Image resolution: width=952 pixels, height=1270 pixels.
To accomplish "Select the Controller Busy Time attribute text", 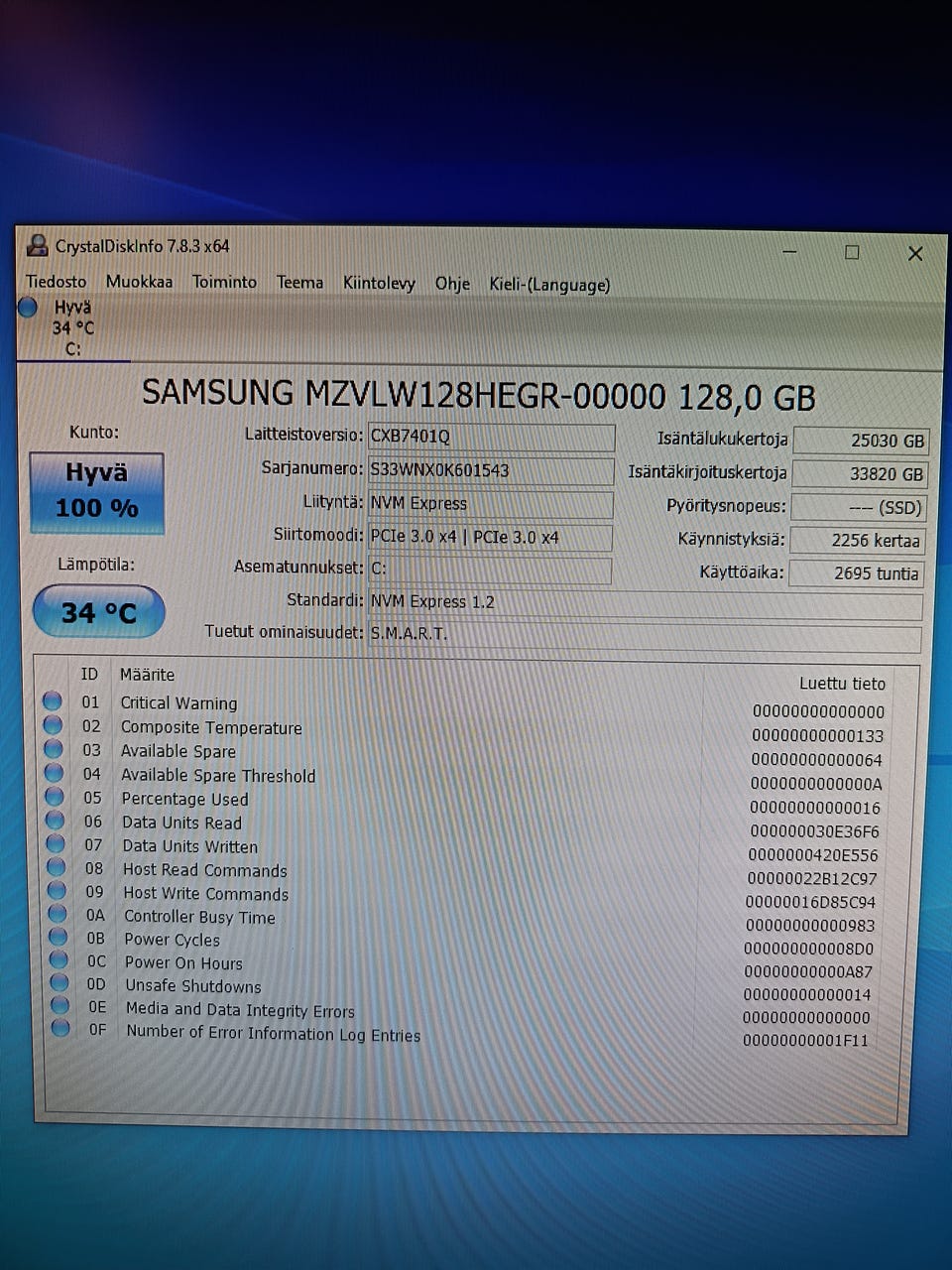I will pyautogui.click(x=199, y=918).
